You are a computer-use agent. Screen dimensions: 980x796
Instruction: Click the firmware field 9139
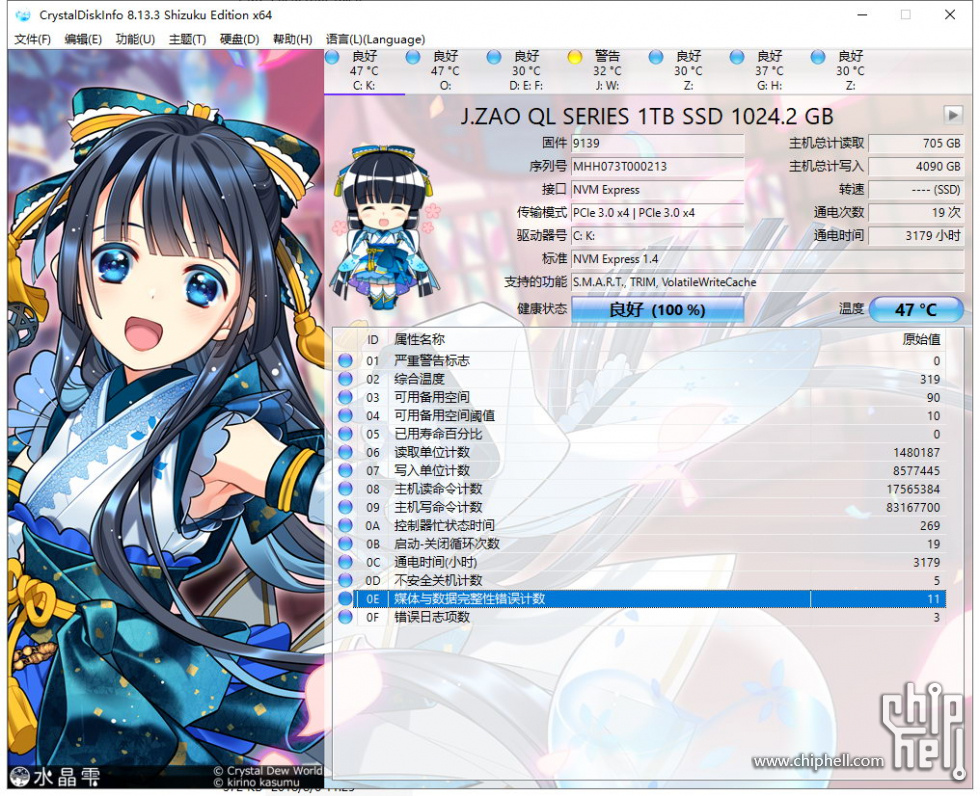658,143
